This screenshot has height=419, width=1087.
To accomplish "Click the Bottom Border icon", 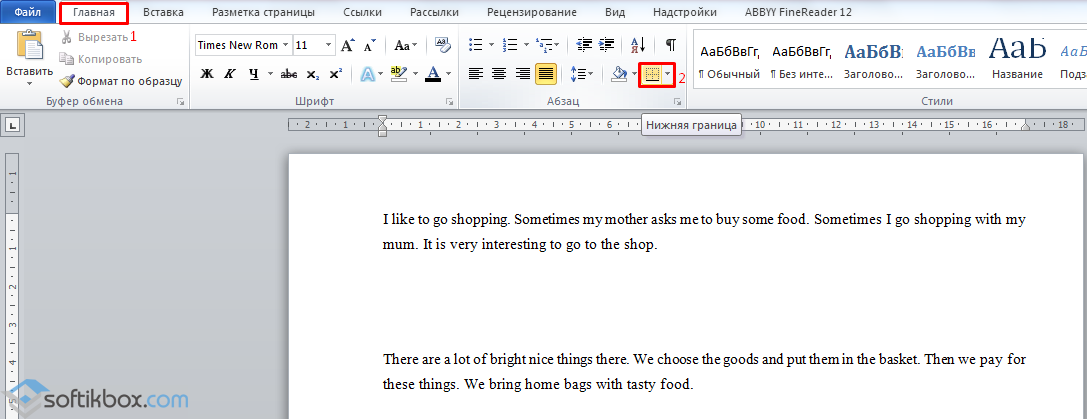I will pos(652,74).
